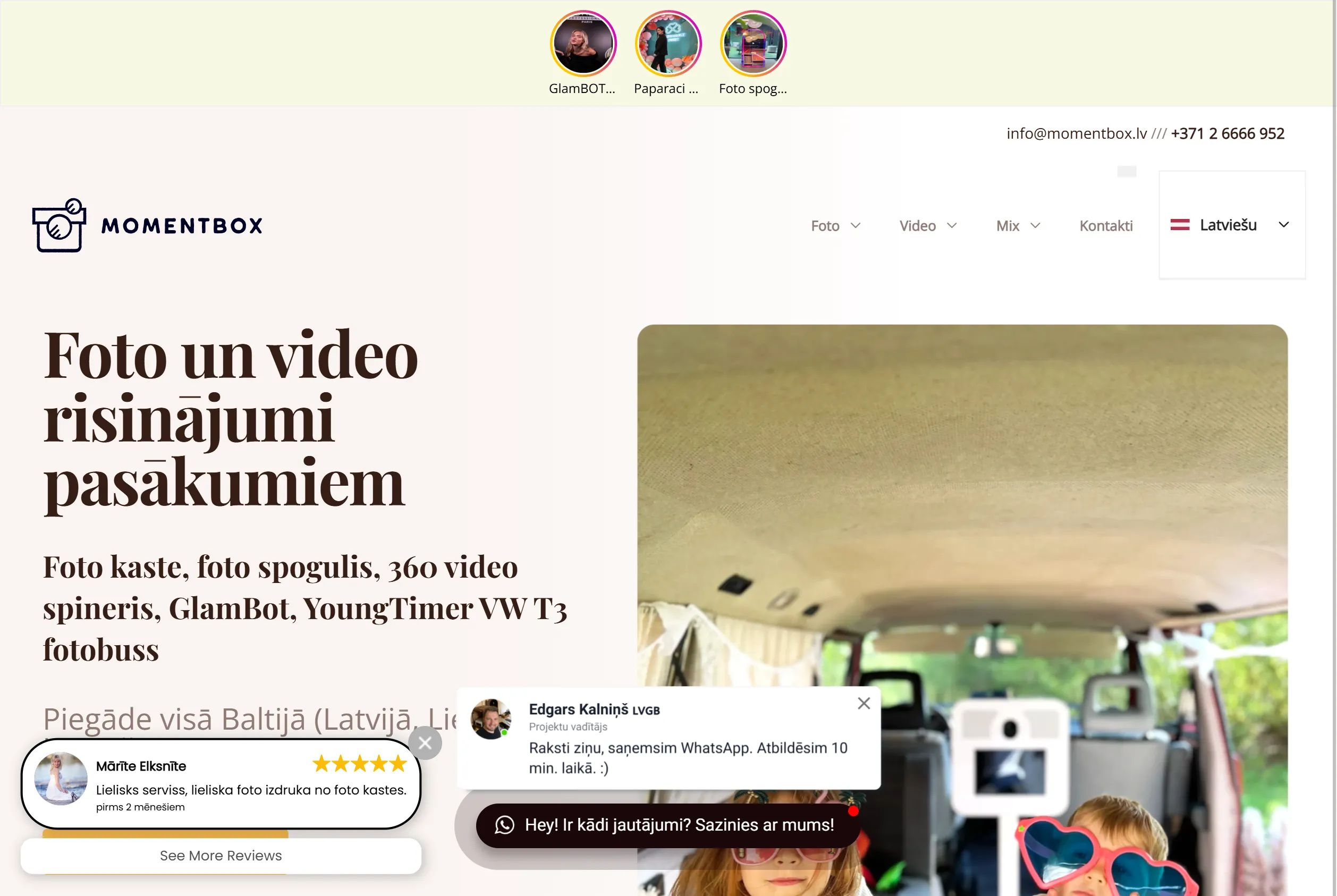1337x896 pixels.
Task: Close the Edgars Kalniņš chat popup
Action: 864,704
